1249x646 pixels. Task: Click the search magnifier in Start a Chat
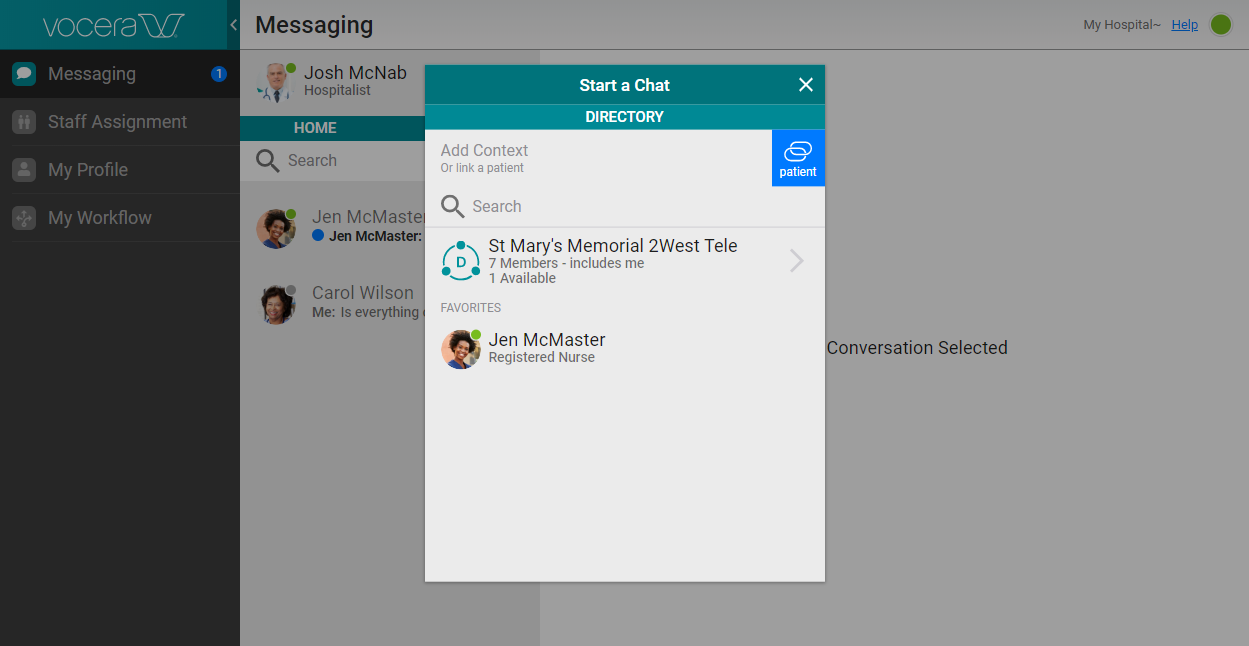453,207
